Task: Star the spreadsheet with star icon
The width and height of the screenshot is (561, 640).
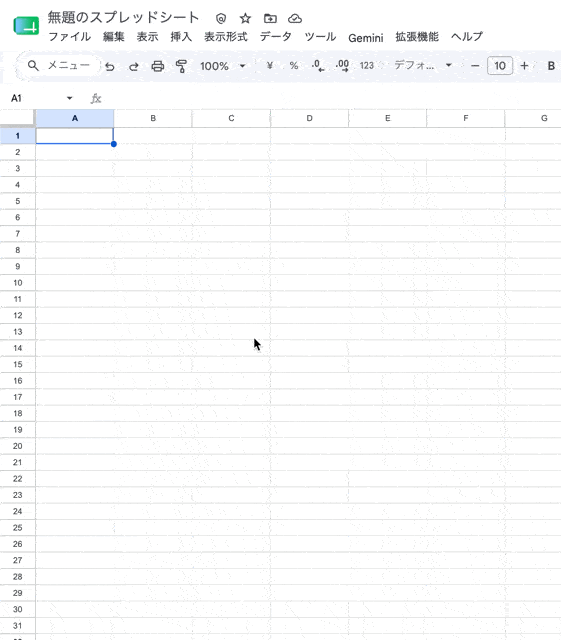Action: click(x=245, y=18)
